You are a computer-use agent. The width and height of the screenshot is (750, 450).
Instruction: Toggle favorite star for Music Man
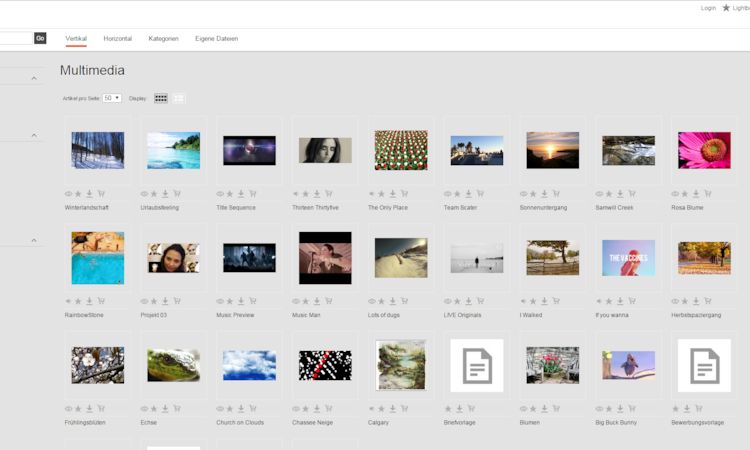(306, 301)
